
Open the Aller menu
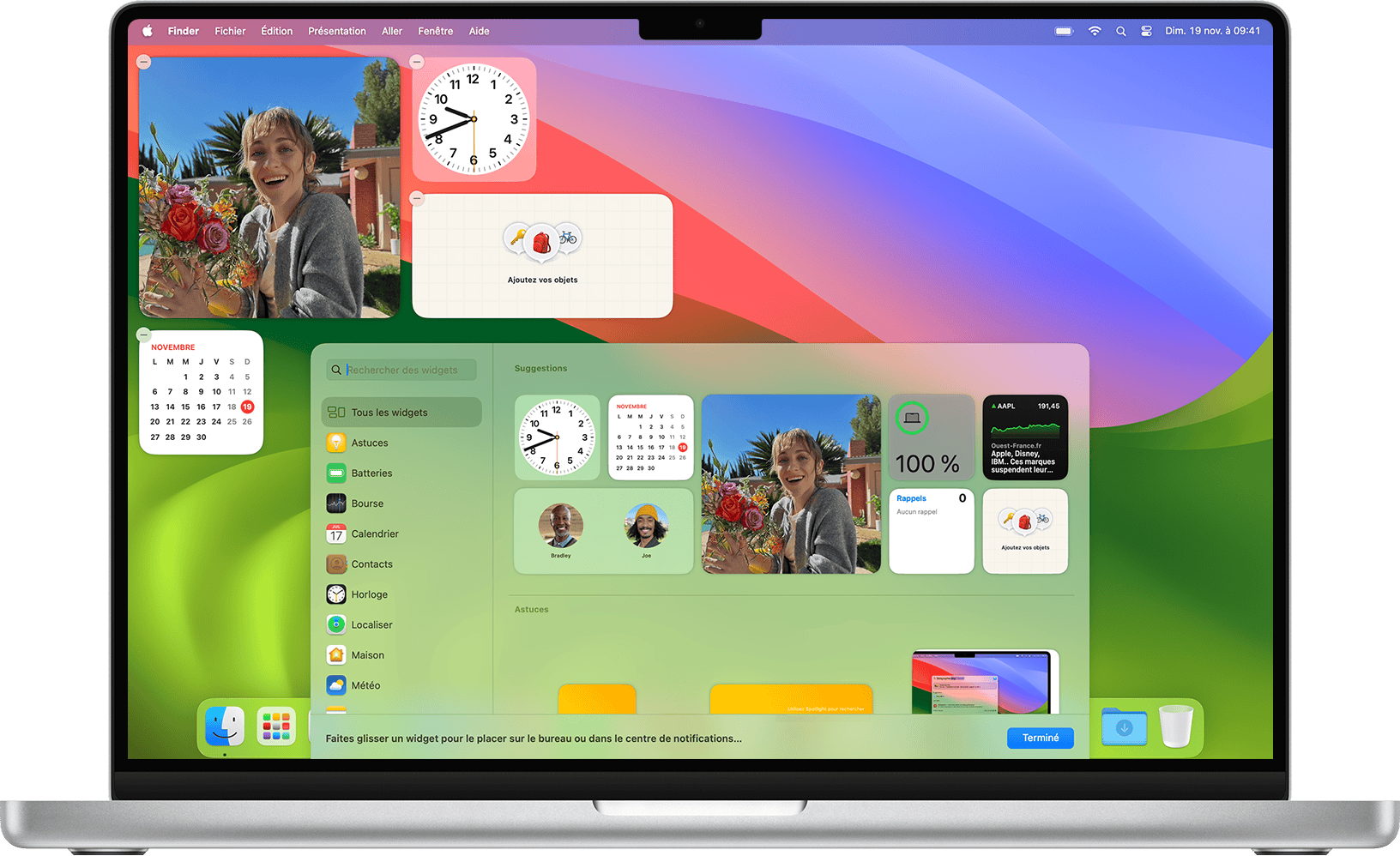point(392,31)
